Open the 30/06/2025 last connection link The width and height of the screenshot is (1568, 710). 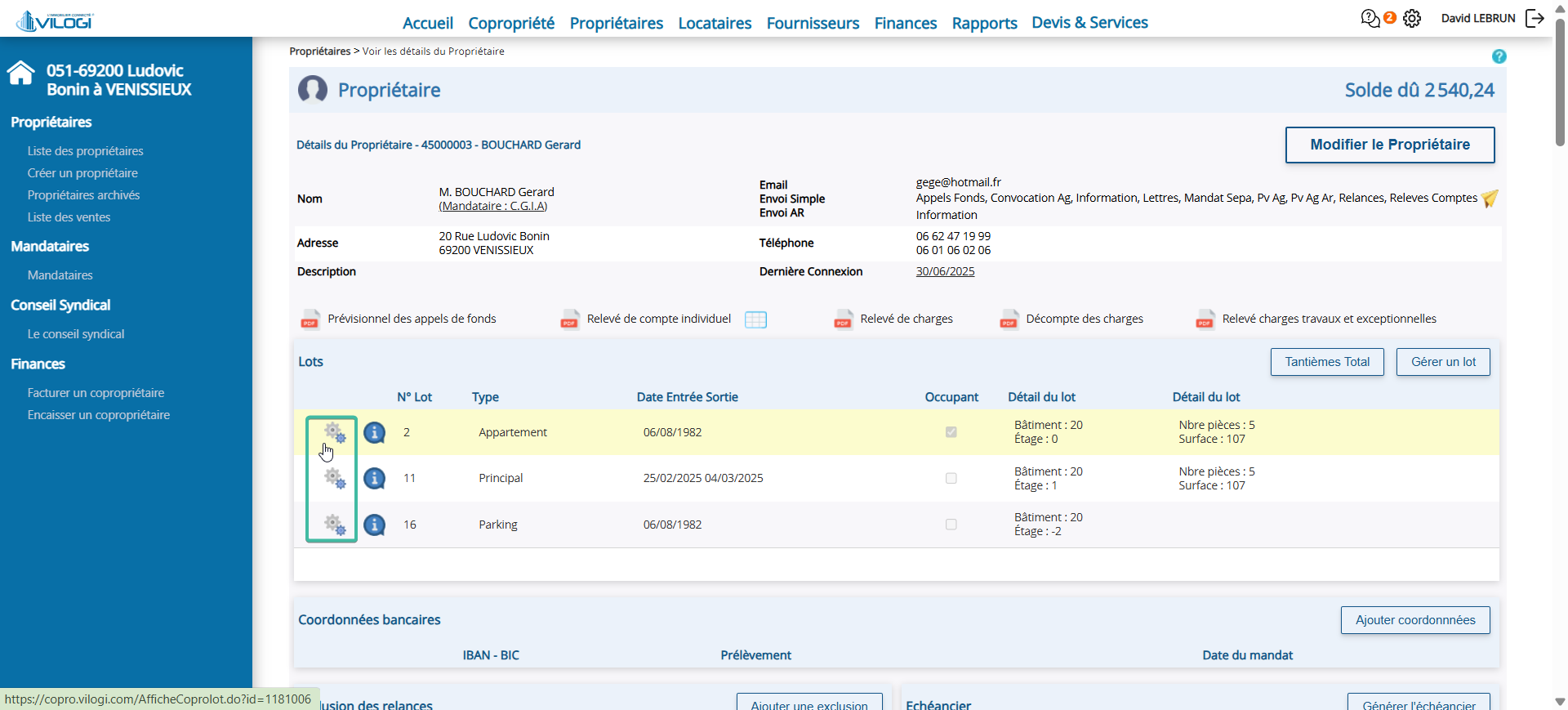[945, 271]
